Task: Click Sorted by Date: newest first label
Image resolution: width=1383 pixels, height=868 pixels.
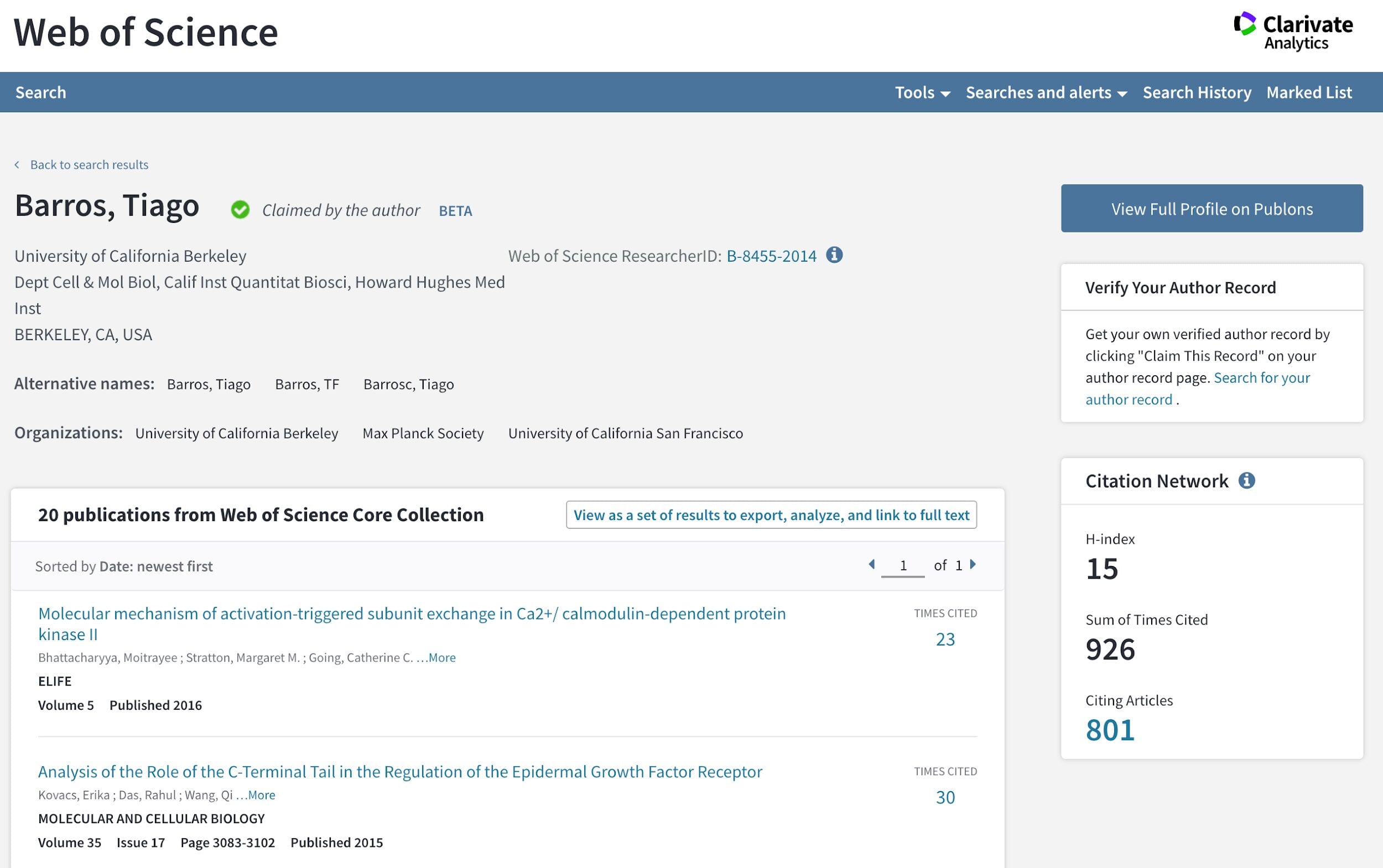Action: coord(123,566)
